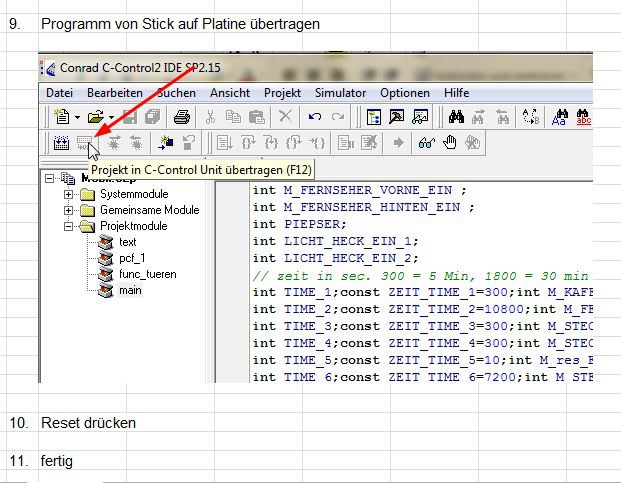Open the Simulator menu
The width and height of the screenshot is (621, 483).
(341, 93)
